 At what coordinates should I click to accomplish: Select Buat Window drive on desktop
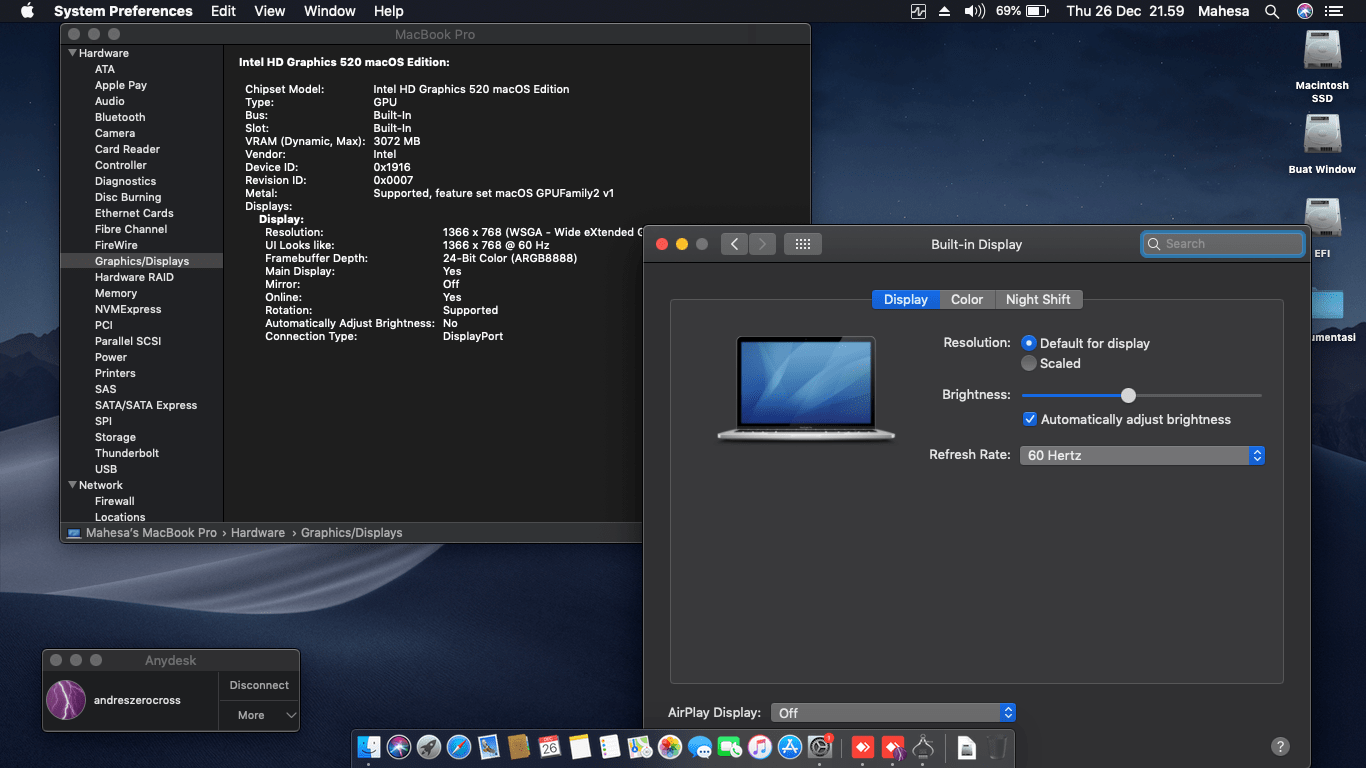1322,144
